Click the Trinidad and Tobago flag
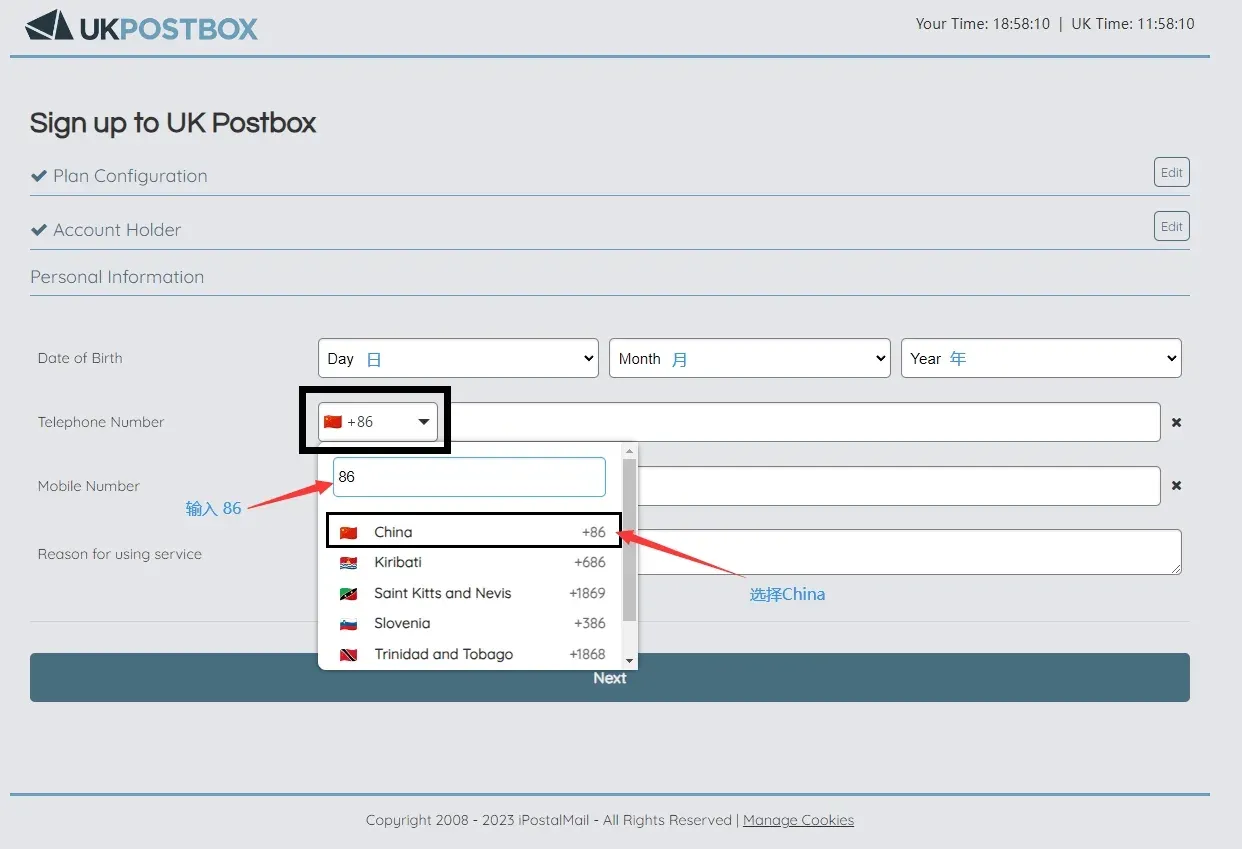1242x849 pixels. tap(348, 655)
